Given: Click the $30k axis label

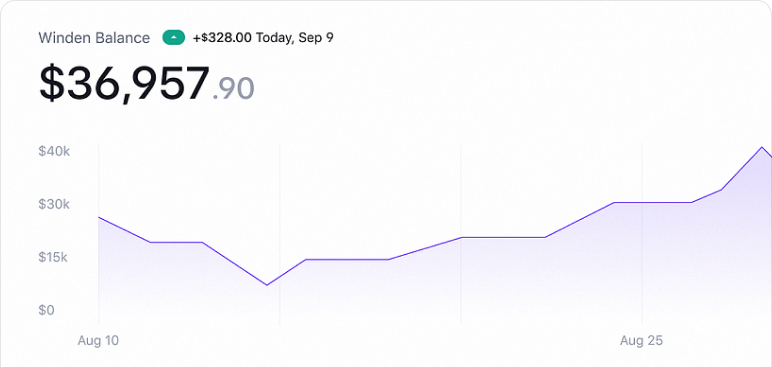Looking at the screenshot, I should (54, 204).
